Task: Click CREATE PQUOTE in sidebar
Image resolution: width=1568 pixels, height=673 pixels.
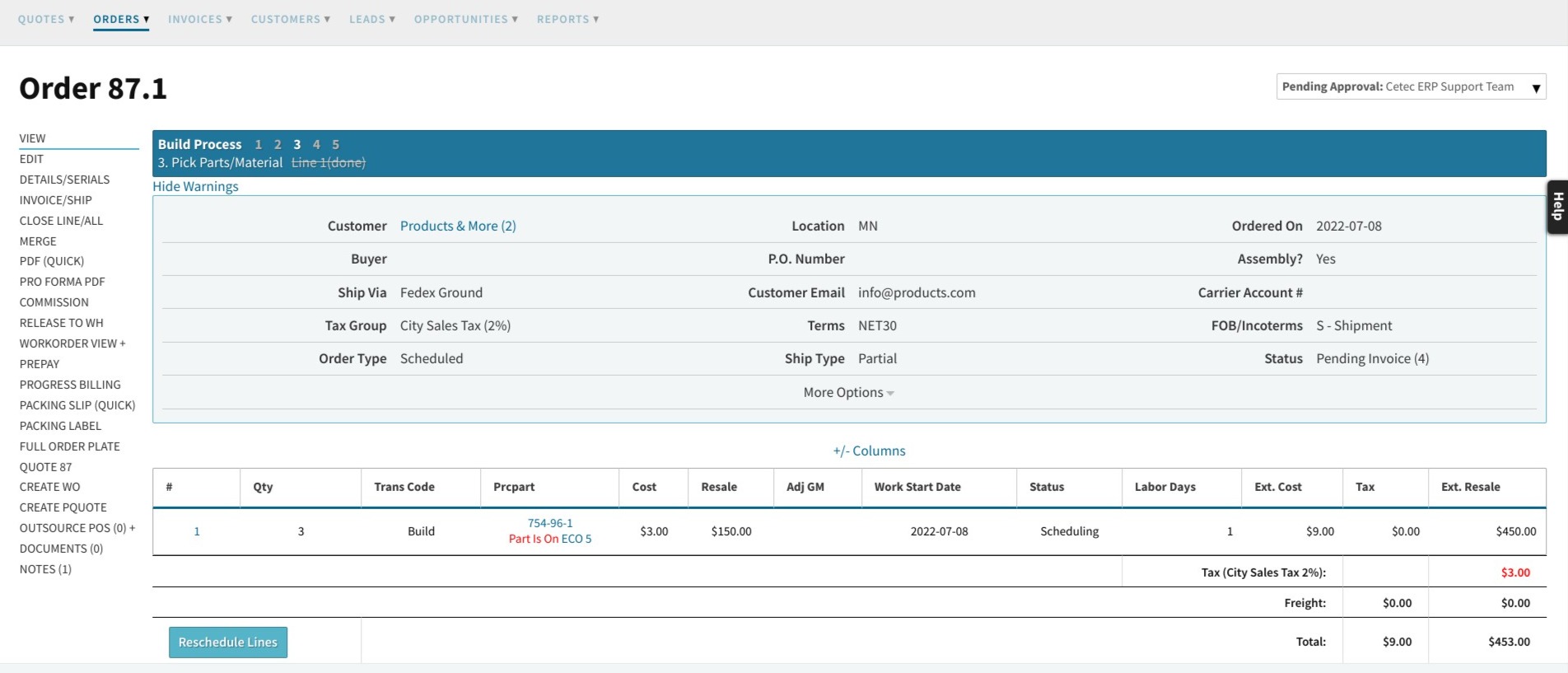Action: pyautogui.click(x=63, y=507)
